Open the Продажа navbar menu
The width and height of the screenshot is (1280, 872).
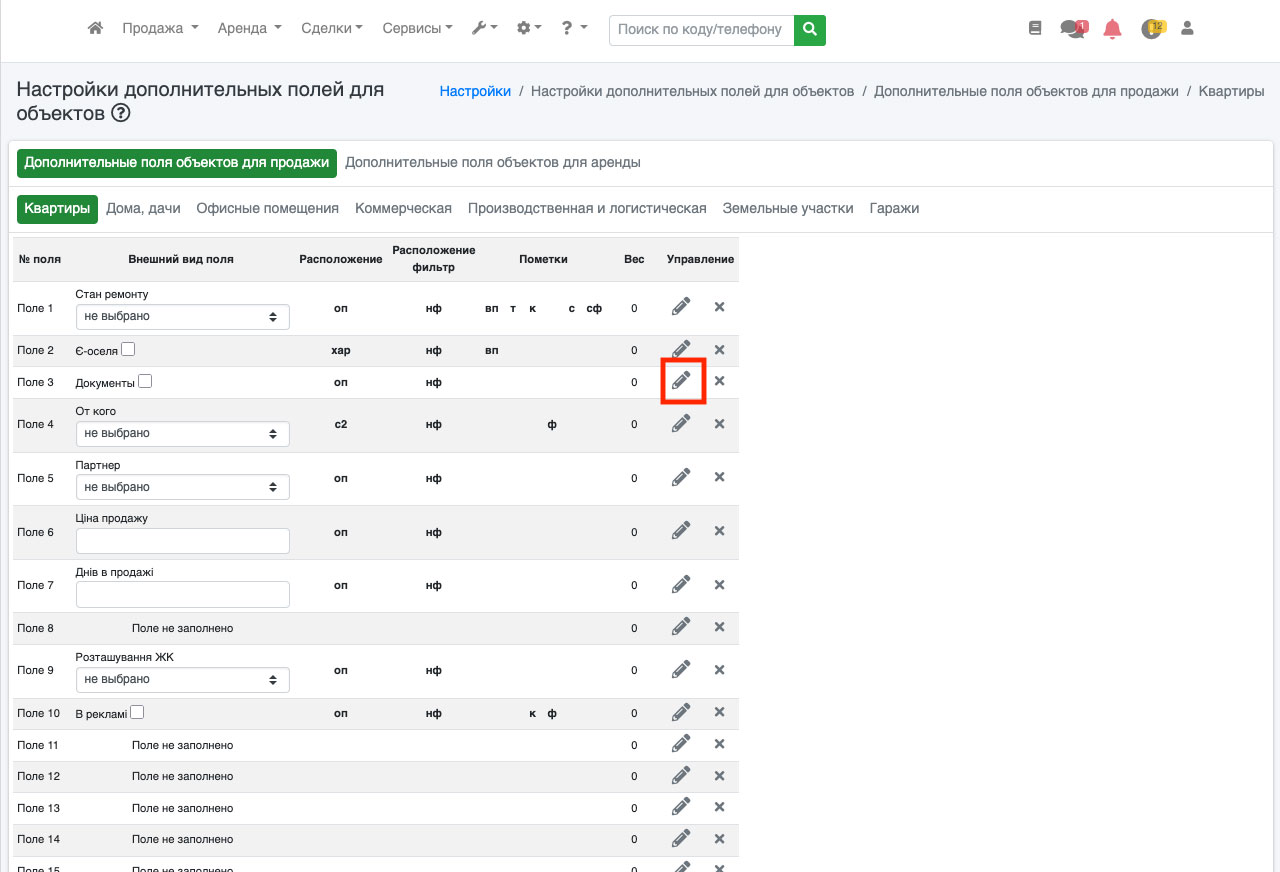click(x=160, y=29)
